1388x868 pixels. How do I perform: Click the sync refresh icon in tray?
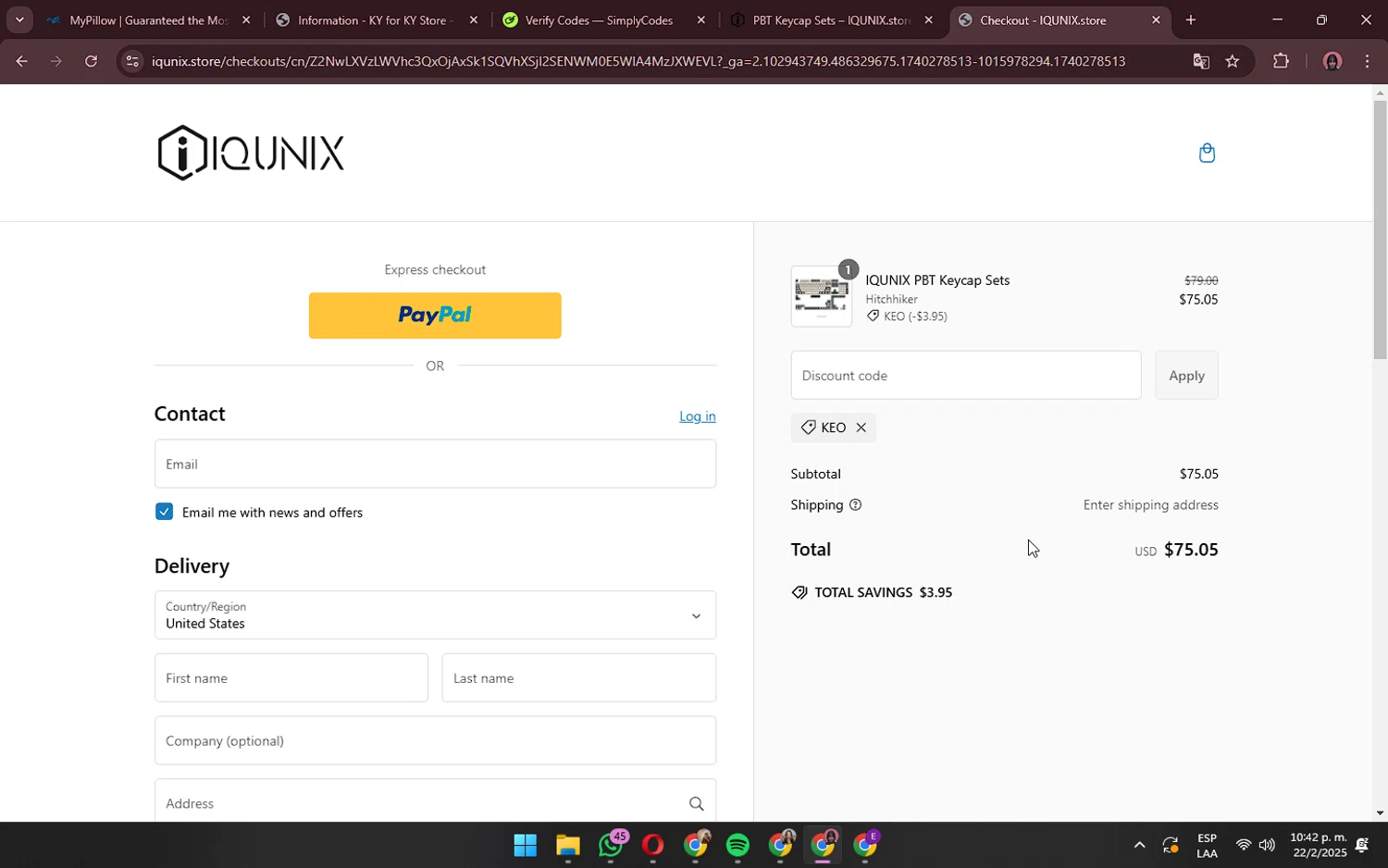1171,845
